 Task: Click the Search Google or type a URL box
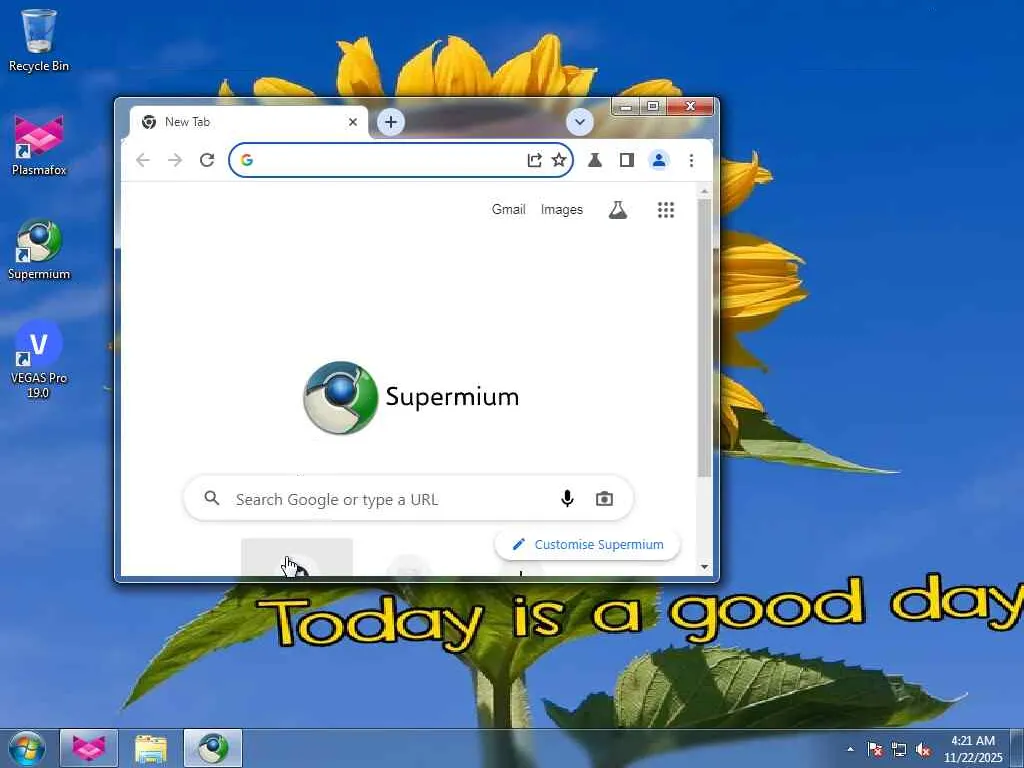[x=409, y=499]
